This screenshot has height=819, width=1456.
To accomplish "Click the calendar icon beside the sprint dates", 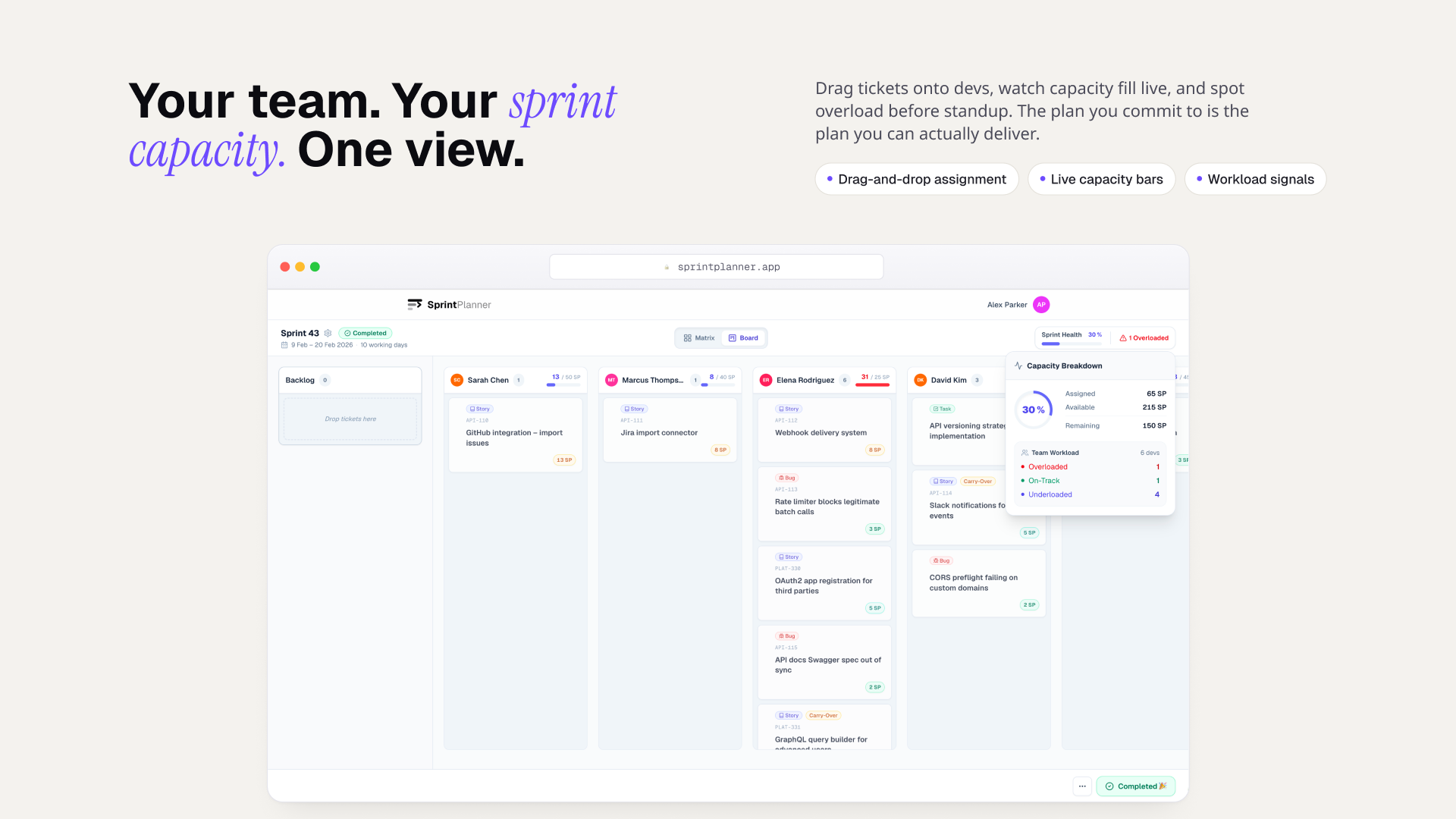I will click(284, 344).
